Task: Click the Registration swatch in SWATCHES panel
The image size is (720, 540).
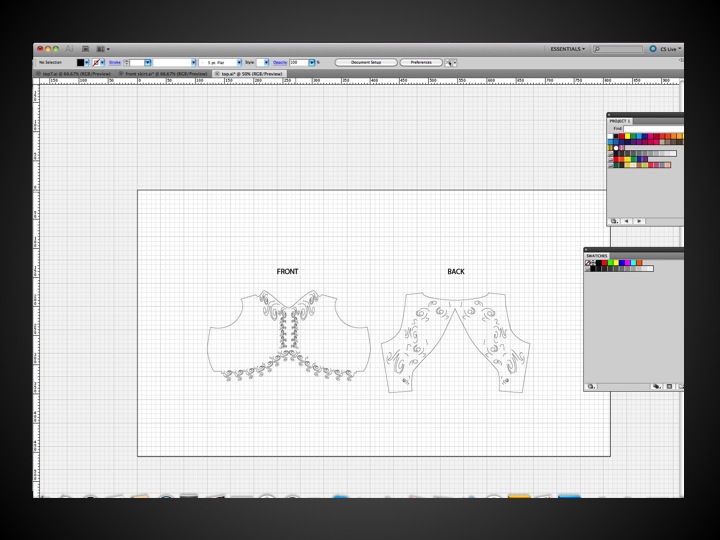Action: 593,263
